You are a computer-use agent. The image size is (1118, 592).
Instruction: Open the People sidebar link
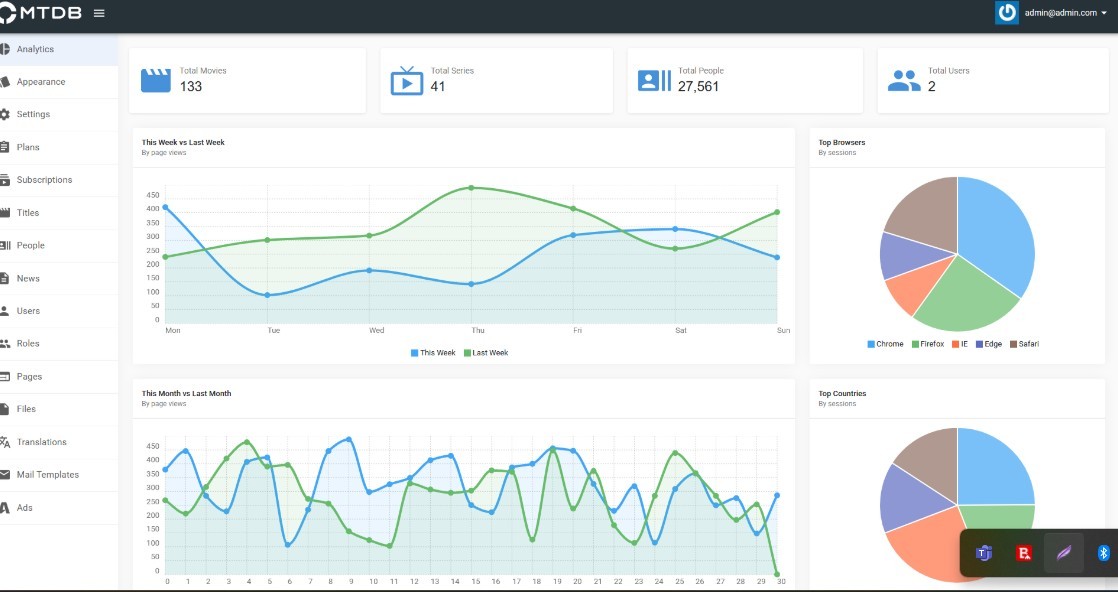pos(58,245)
